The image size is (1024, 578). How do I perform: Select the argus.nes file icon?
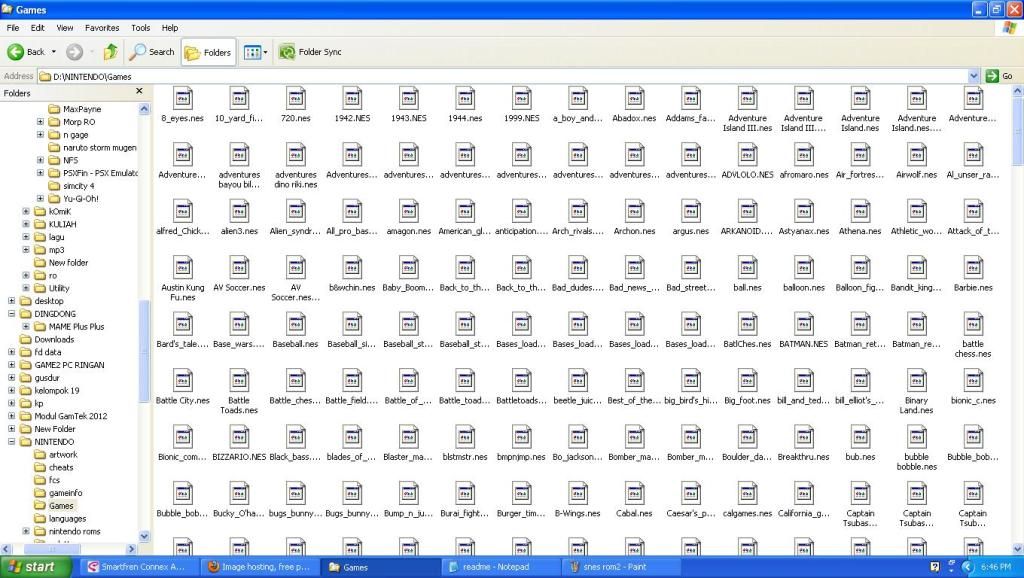coord(691,212)
